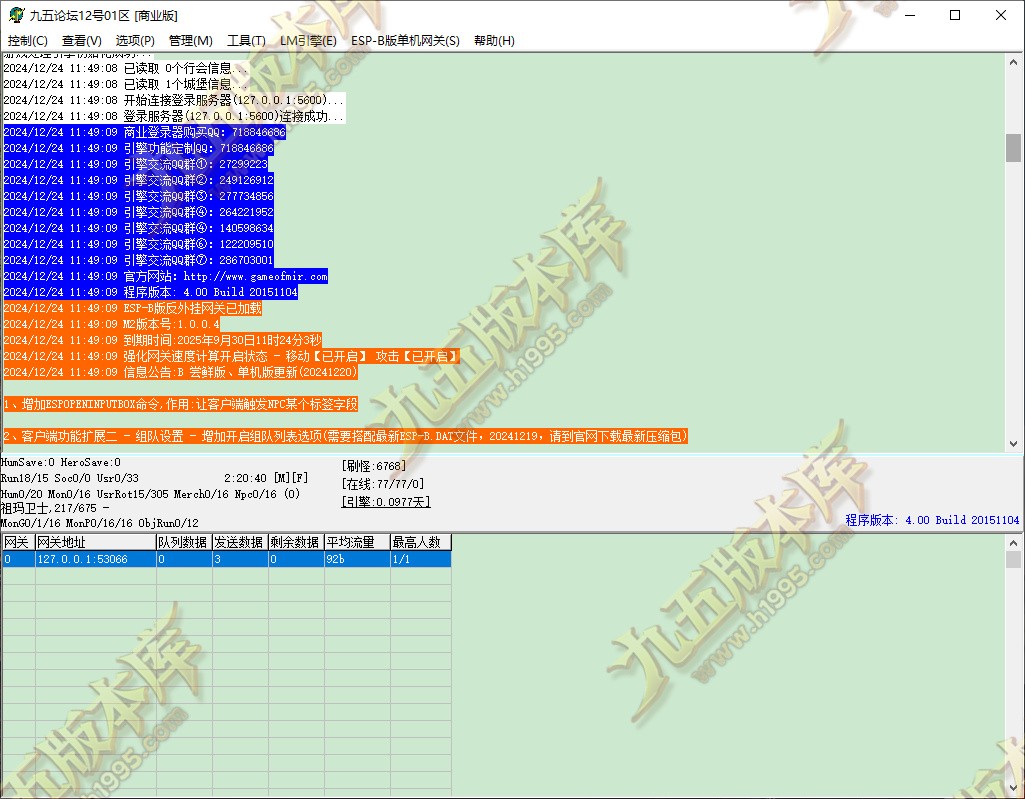Click the 引擎交流QQ群③: 277734856 line
The height and width of the screenshot is (799, 1025).
pyautogui.click(x=139, y=196)
